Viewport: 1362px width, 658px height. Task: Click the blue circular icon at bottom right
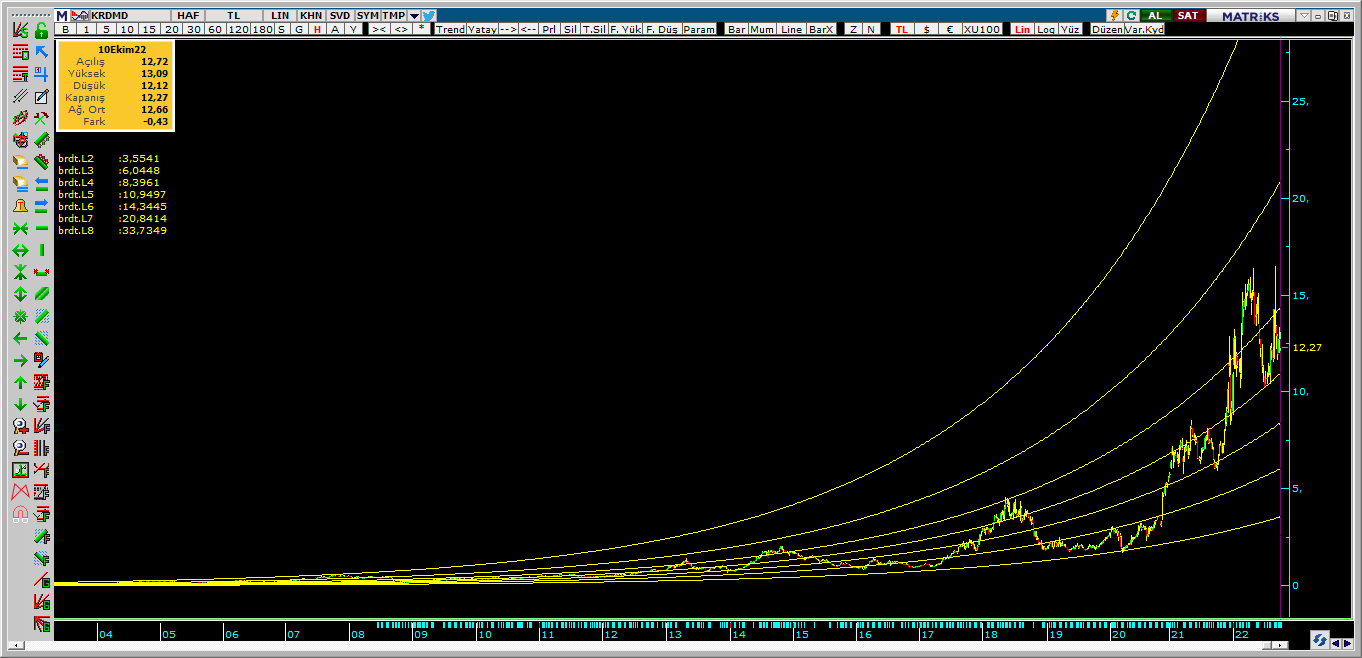coord(1320,640)
